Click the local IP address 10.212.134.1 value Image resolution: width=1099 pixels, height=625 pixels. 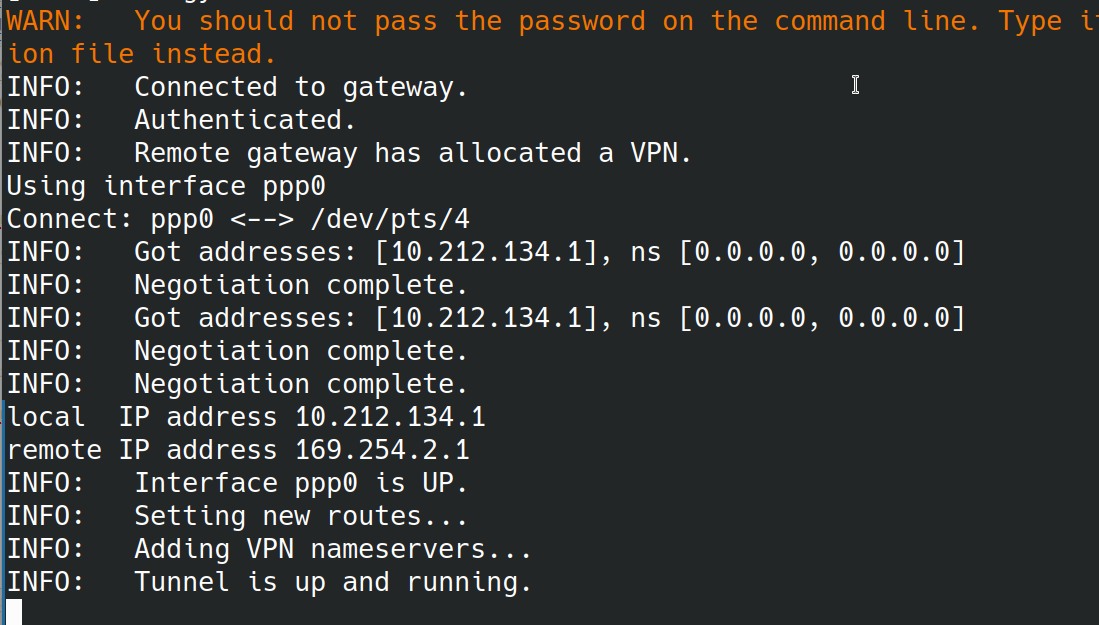[x=390, y=417]
